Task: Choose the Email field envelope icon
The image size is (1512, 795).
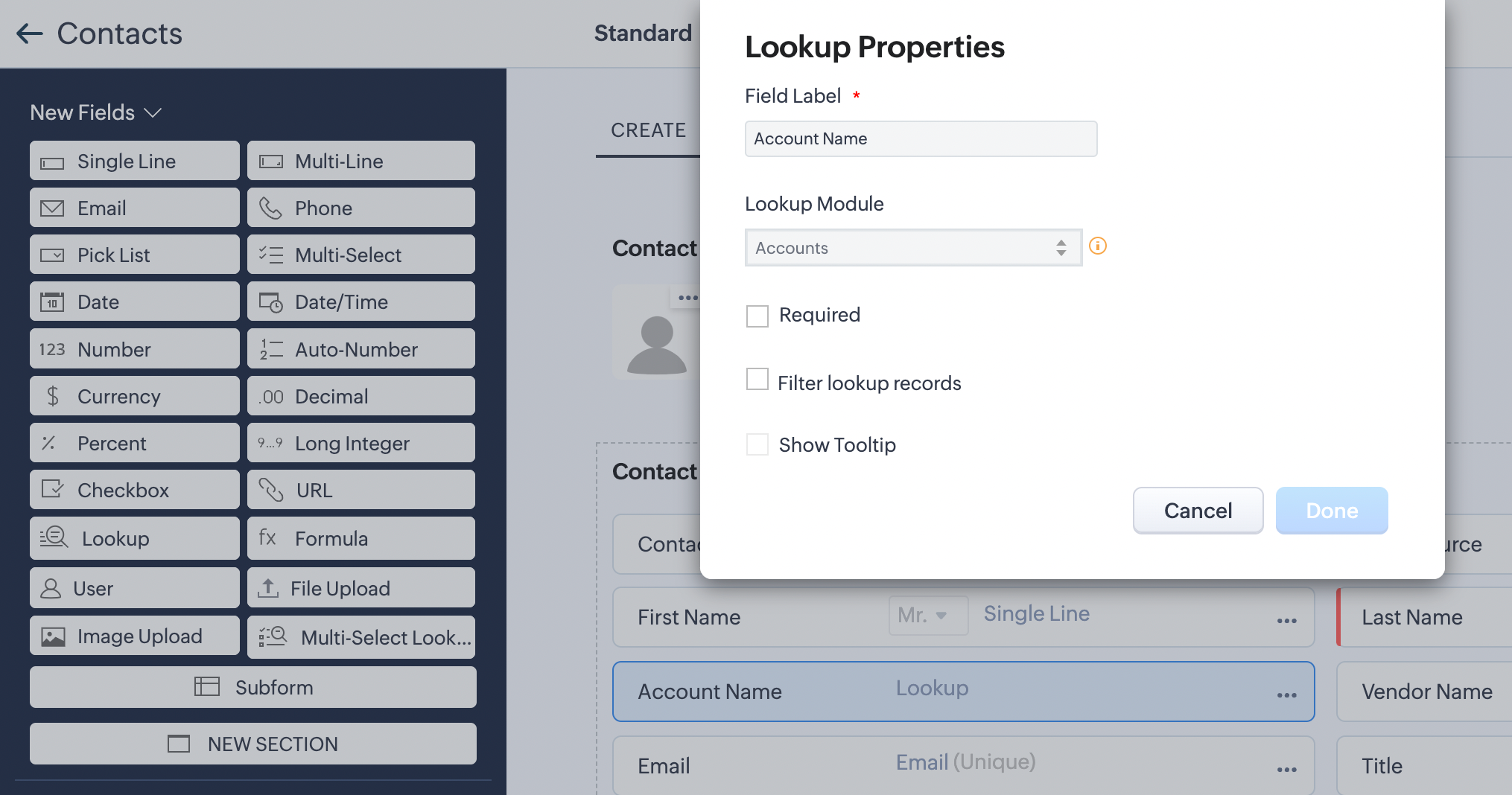Action: pyautogui.click(x=52, y=208)
